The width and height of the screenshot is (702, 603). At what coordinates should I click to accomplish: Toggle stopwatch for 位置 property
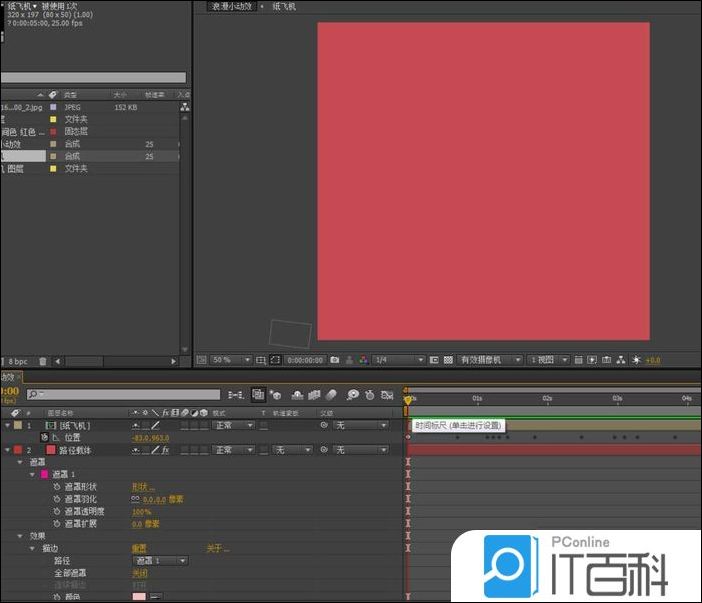[44, 438]
